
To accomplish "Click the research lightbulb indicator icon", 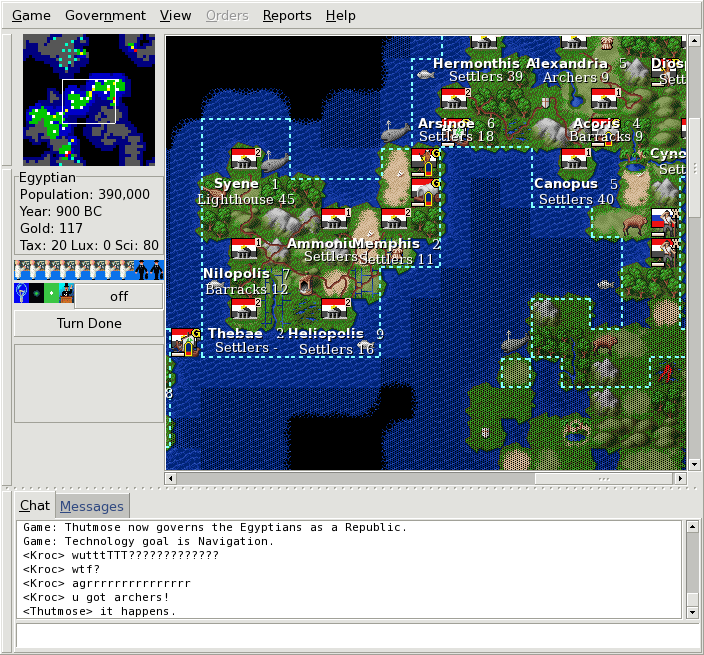I will (21, 293).
